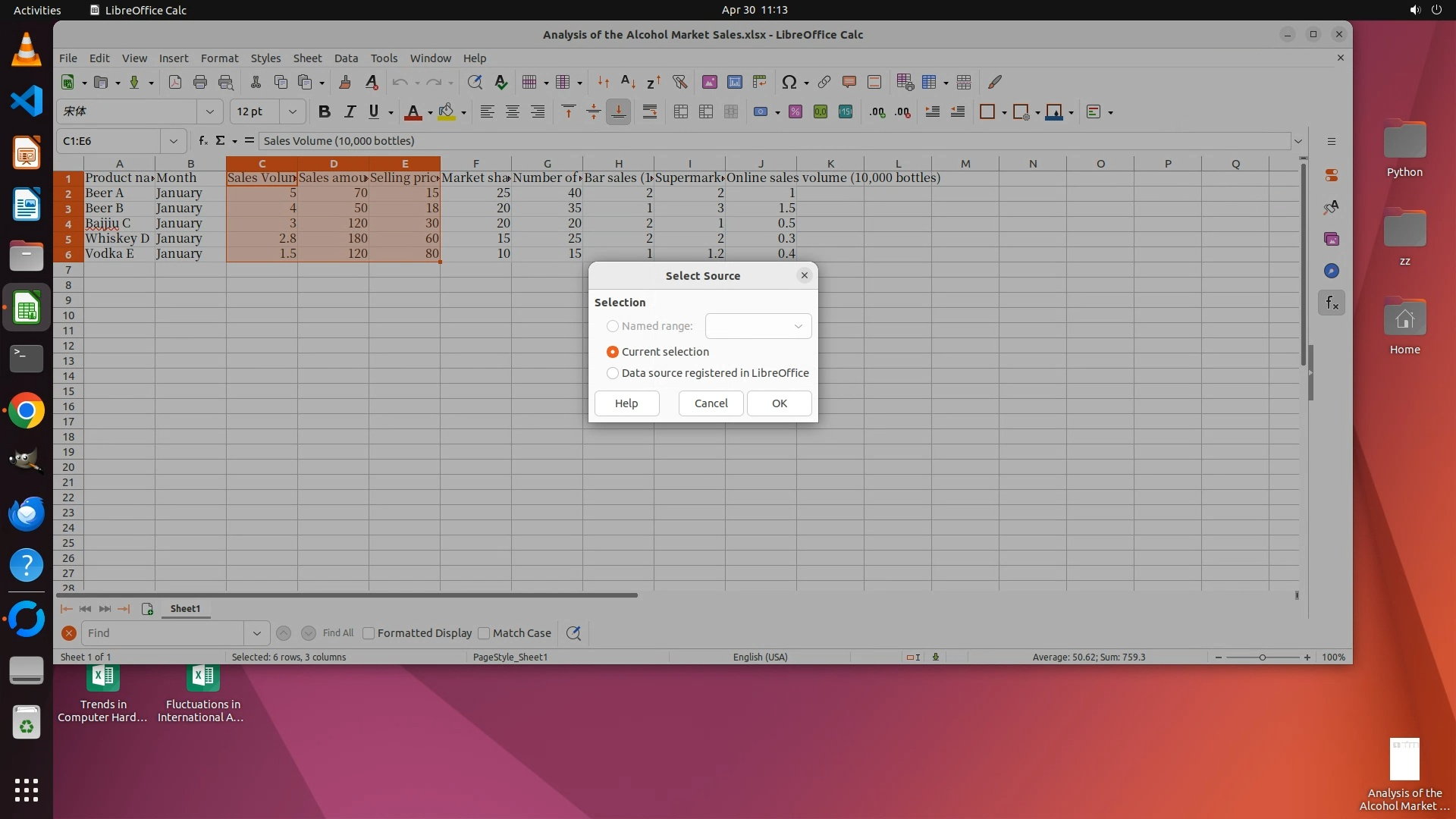Open the Functions sidebar panel icon
Viewport: 1456px width, 819px height.
coord(1332,303)
